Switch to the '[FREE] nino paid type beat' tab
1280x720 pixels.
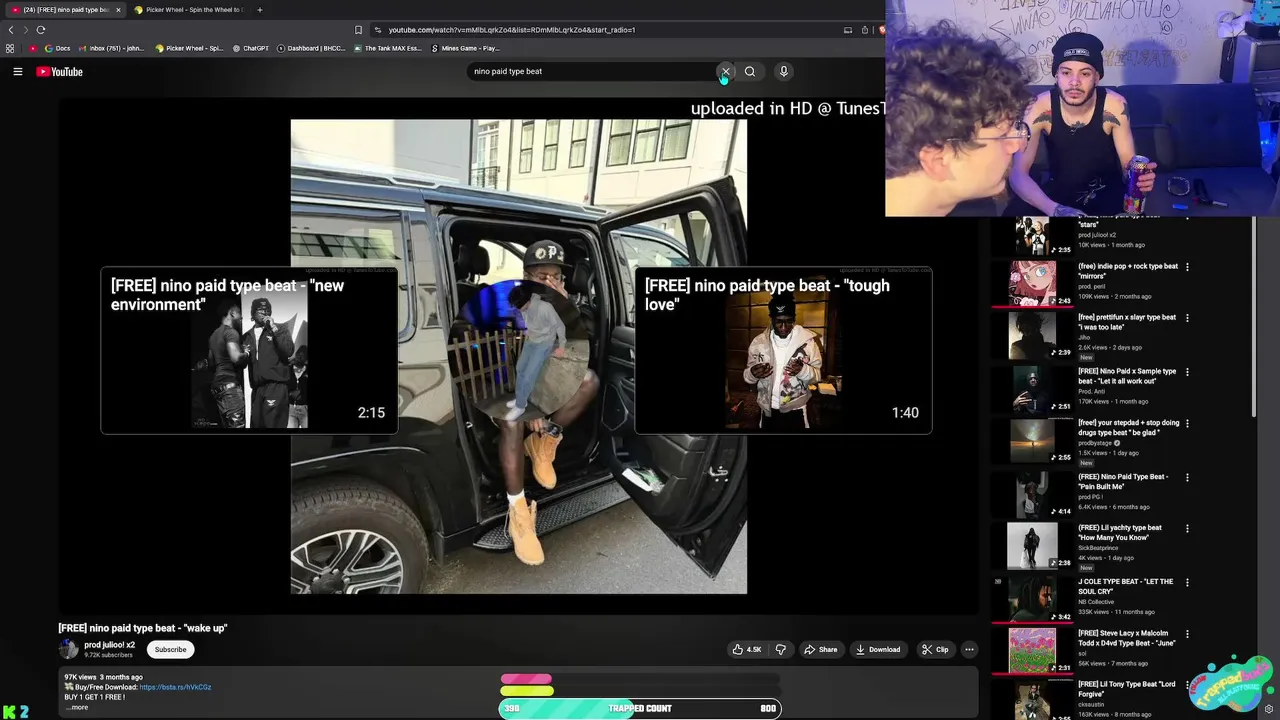(66, 10)
